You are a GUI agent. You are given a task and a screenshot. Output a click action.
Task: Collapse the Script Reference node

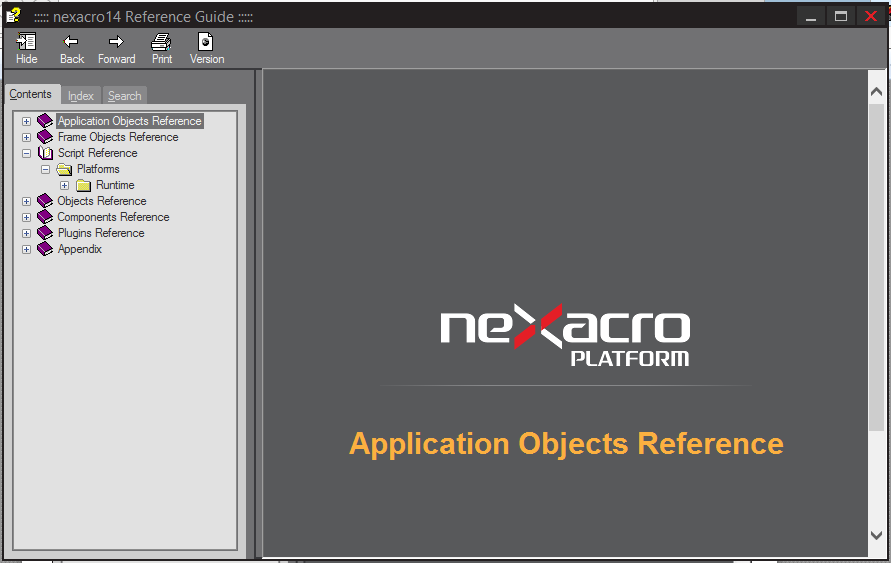(26, 153)
